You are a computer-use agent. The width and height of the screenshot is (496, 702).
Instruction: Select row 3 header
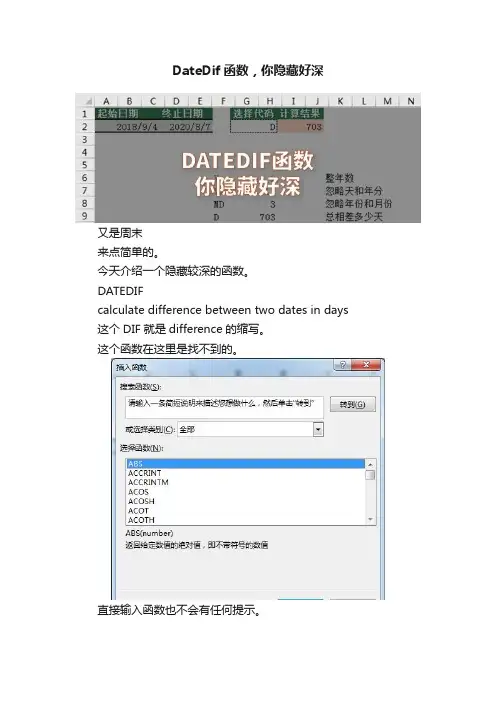pos(85,140)
